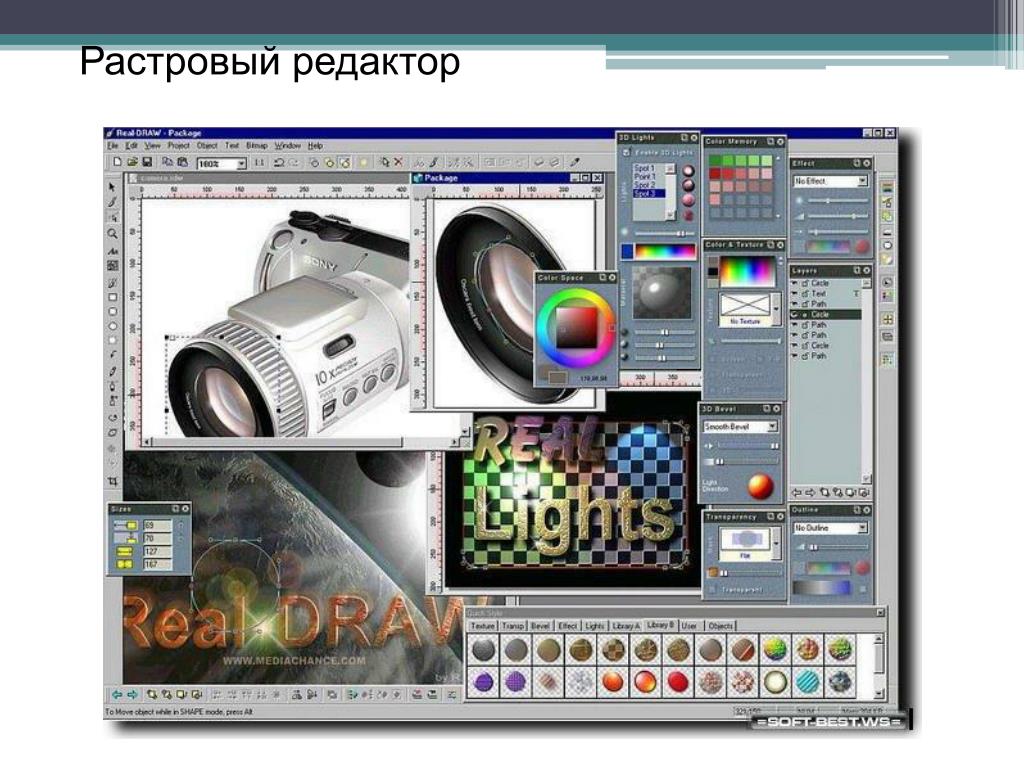Image resolution: width=1024 pixels, height=768 pixels.
Task: Choose the crop tool in left toolbar
Action: pyautogui.click(x=112, y=481)
